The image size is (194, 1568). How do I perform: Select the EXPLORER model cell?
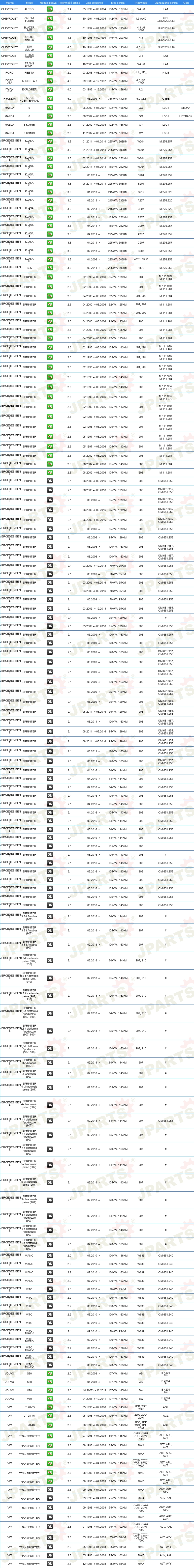(x=29, y=89)
